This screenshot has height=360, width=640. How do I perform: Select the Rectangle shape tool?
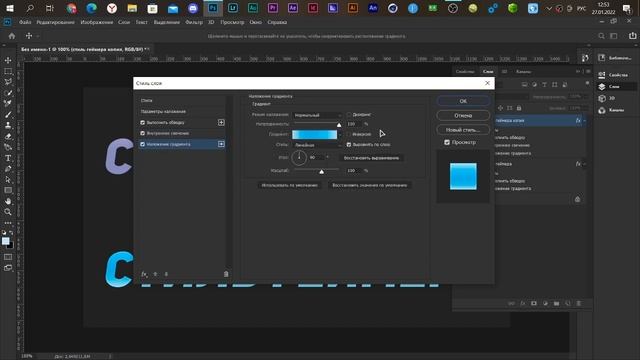[8, 190]
